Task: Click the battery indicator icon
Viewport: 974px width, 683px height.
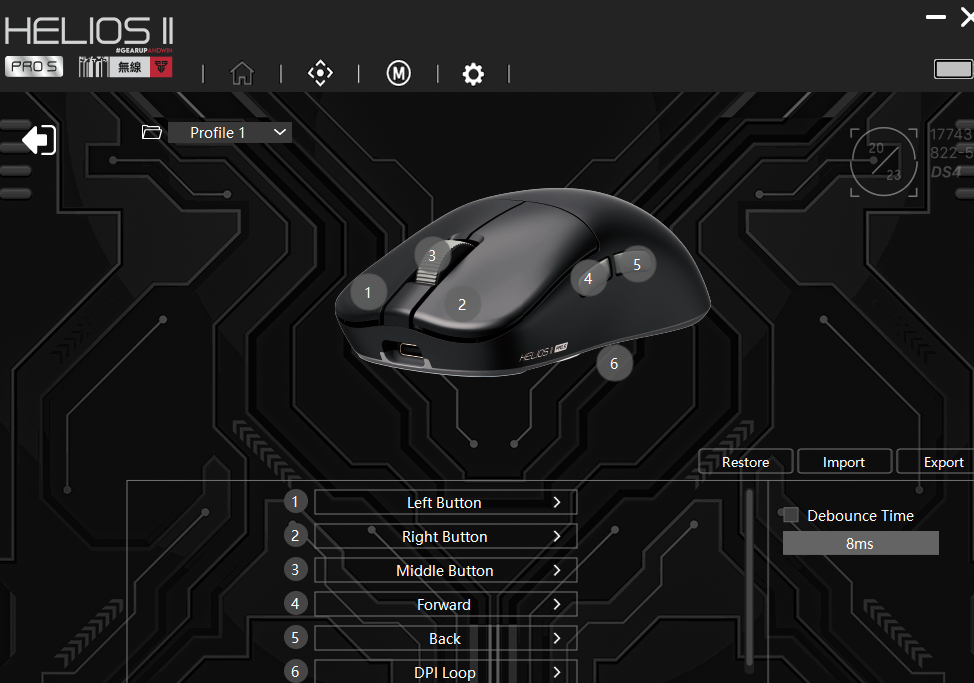Action: 954,69
